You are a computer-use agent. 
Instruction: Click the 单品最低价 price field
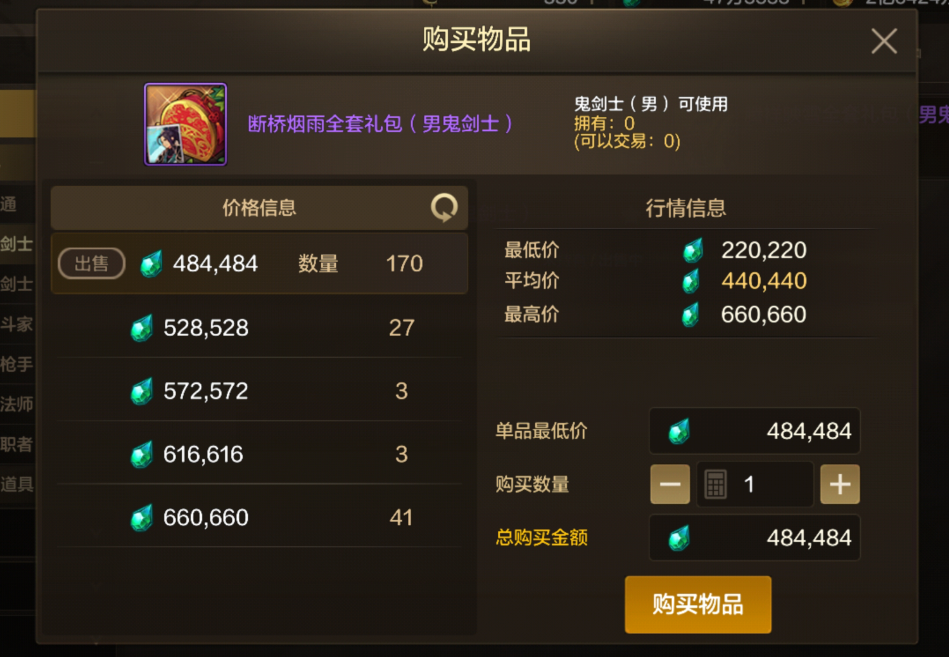[x=755, y=431]
